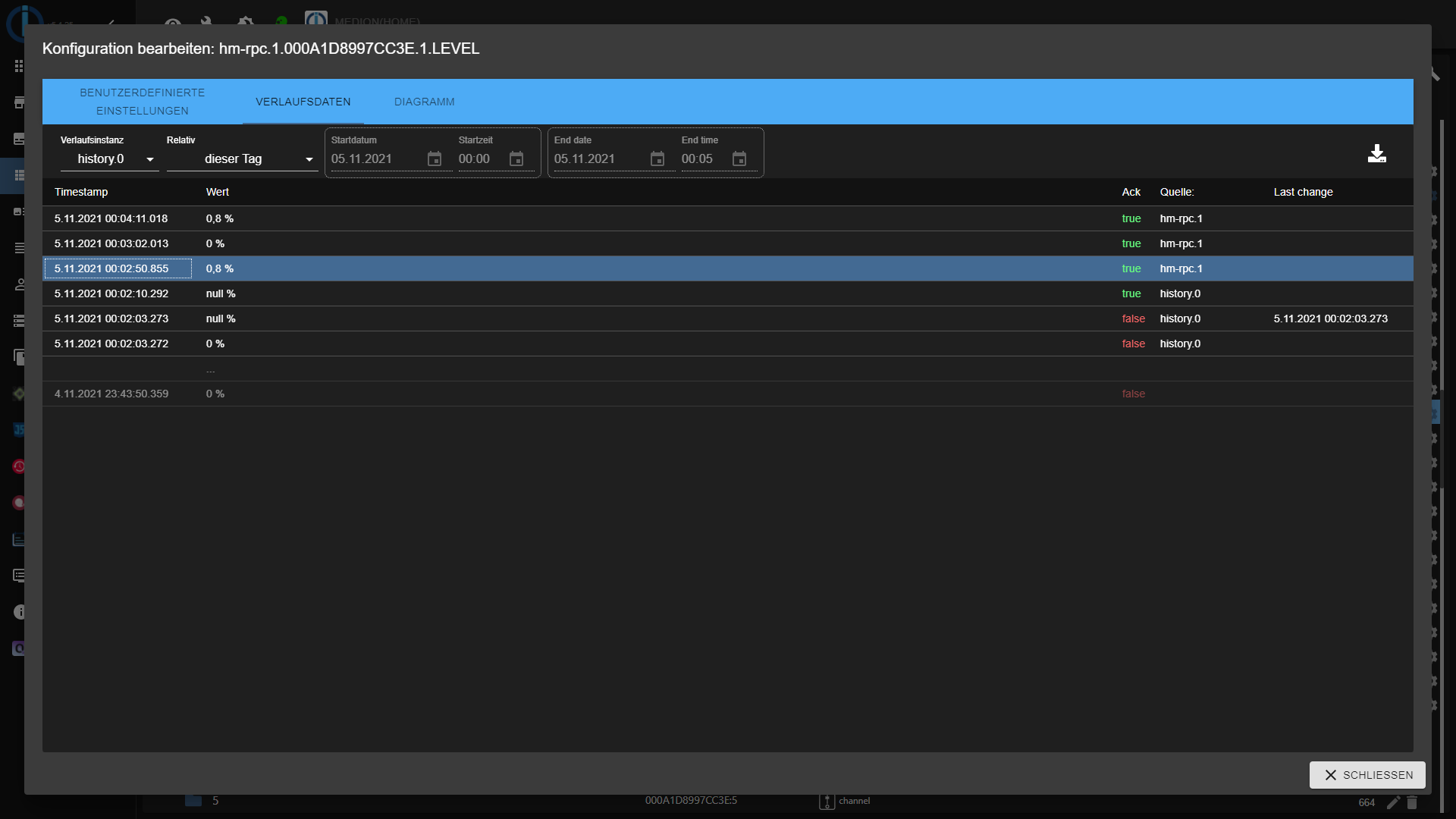Viewport: 1456px width, 819px height.
Task: Select the Verlaufsdaten tab
Action: coord(303,102)
